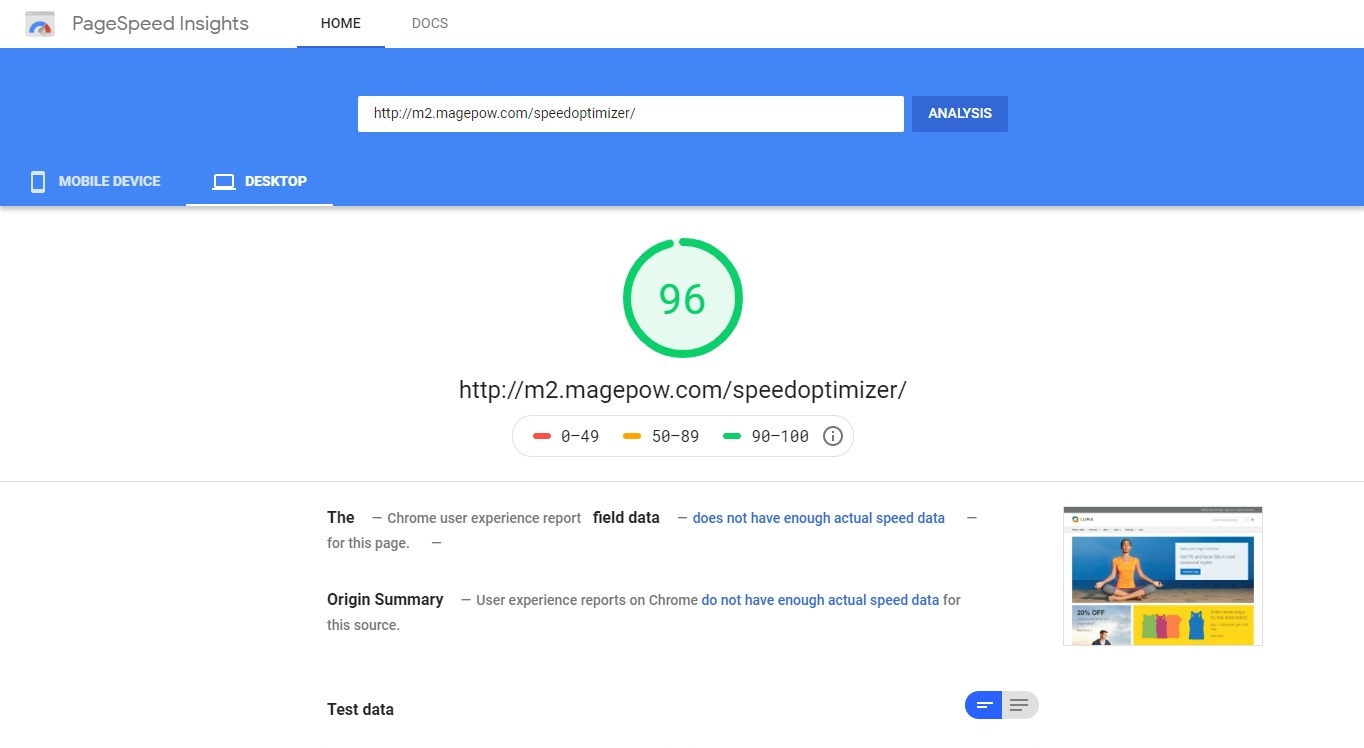This screenshot has width=1364, height=748.
Task: Open Origin Summary 'do not have enough' link
Action: point(820,600)
